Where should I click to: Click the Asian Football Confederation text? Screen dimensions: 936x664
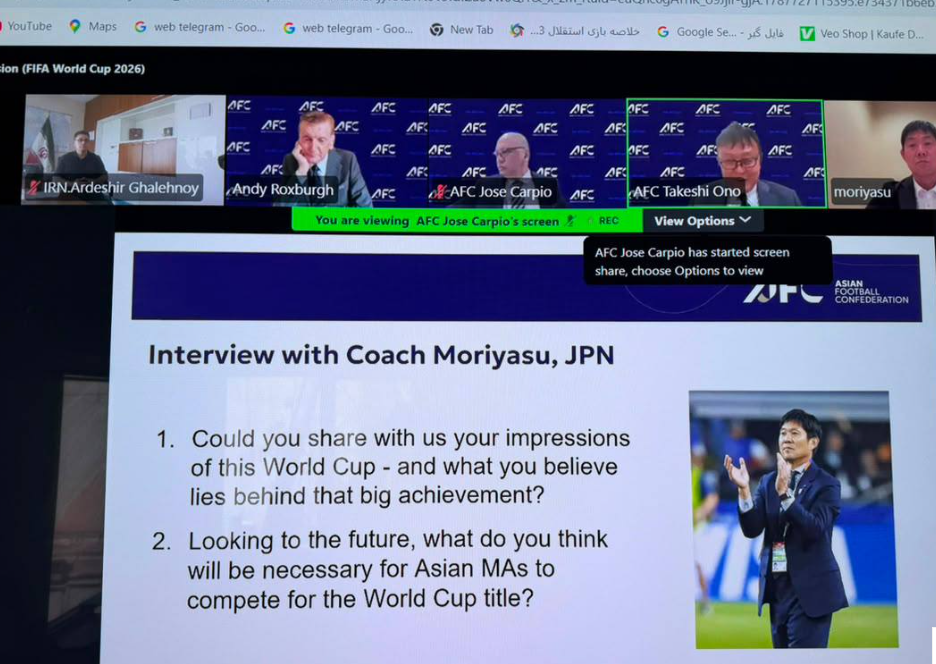click(x=871, y=292)
